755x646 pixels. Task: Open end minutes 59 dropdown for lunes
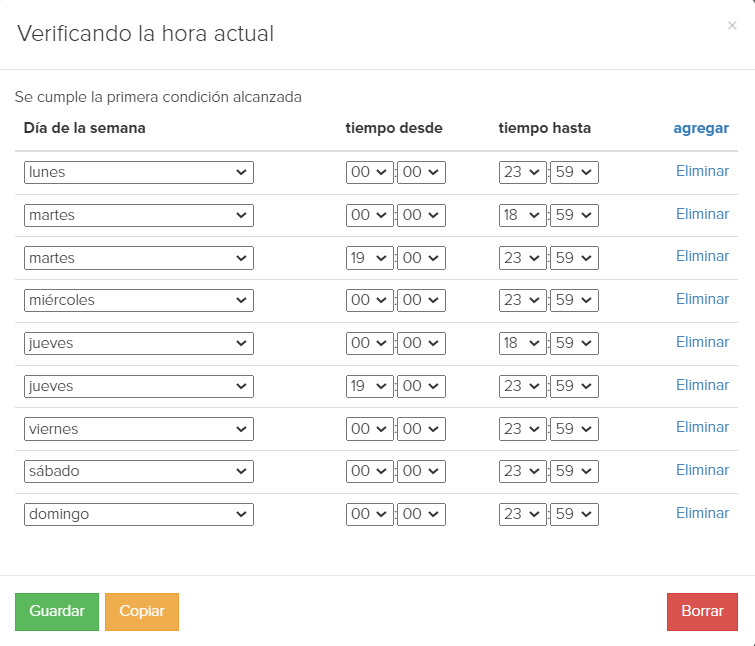(x=574, y=172)
